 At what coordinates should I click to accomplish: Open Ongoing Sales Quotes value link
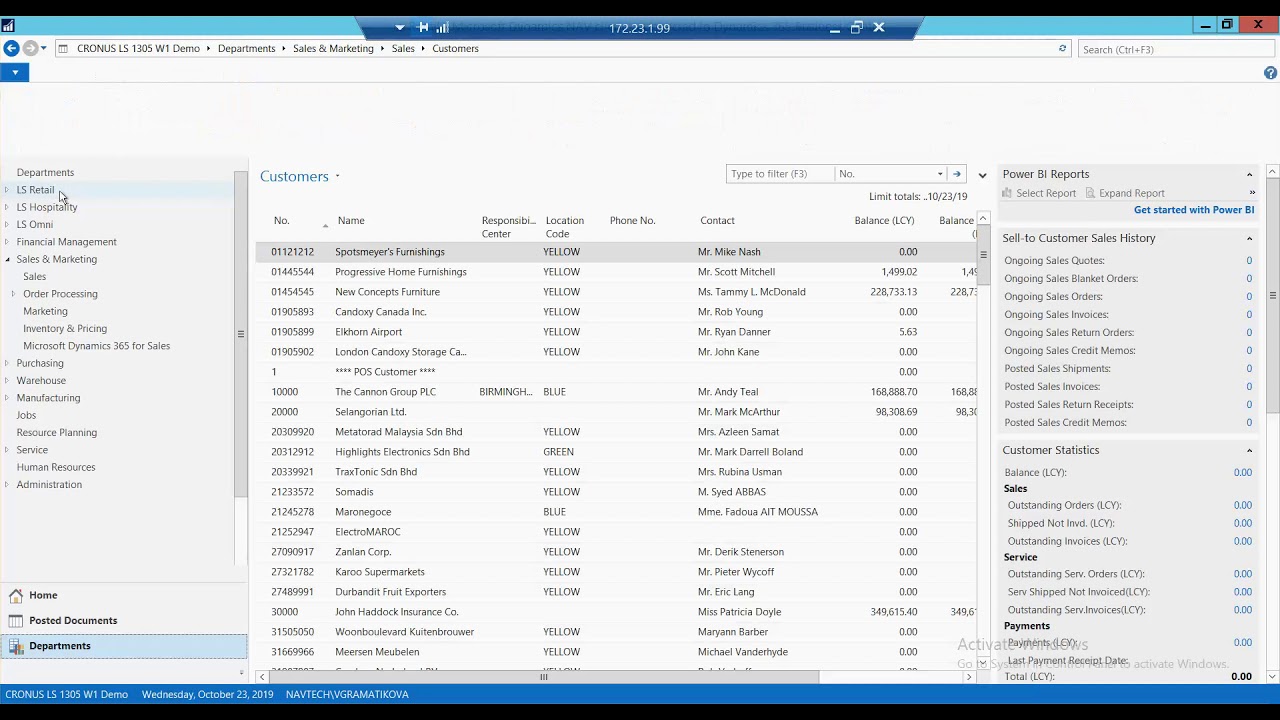pos(1249,261)
